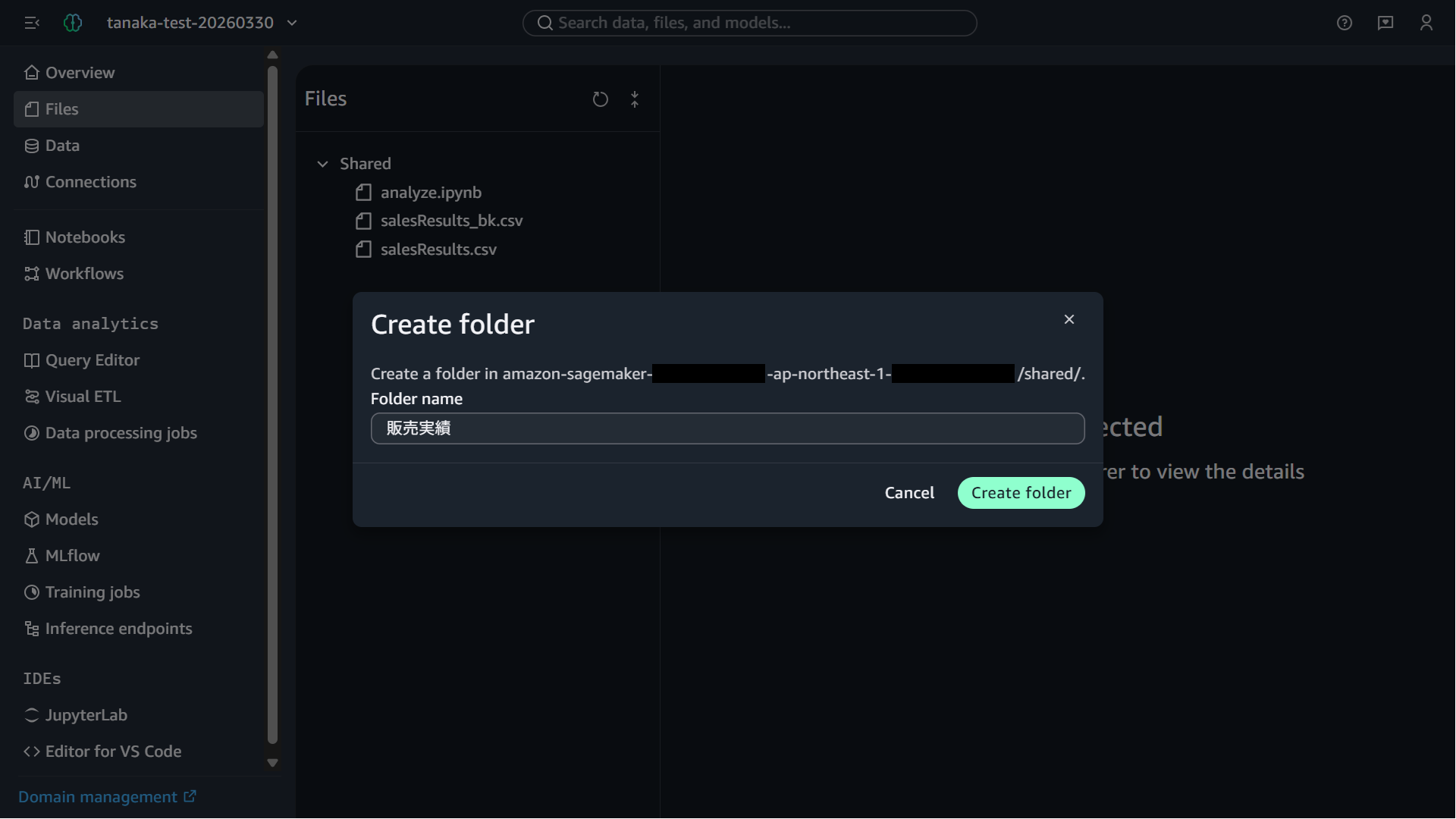Open Connections in sidebar

click(139, 182)
